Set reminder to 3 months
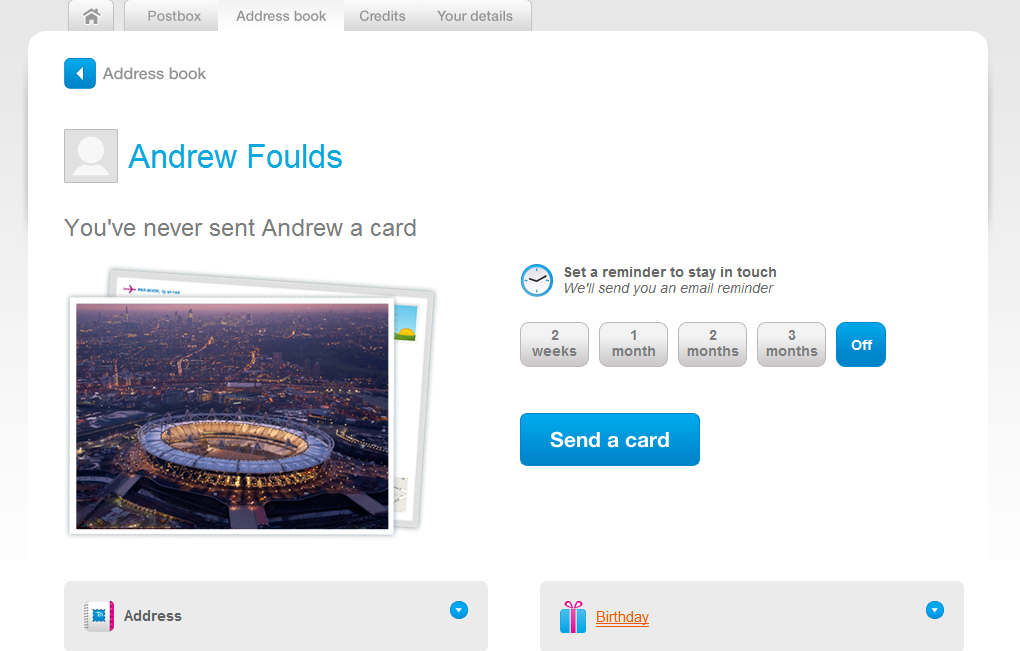This screenshot has width=1020, height=651. point(792,344)
